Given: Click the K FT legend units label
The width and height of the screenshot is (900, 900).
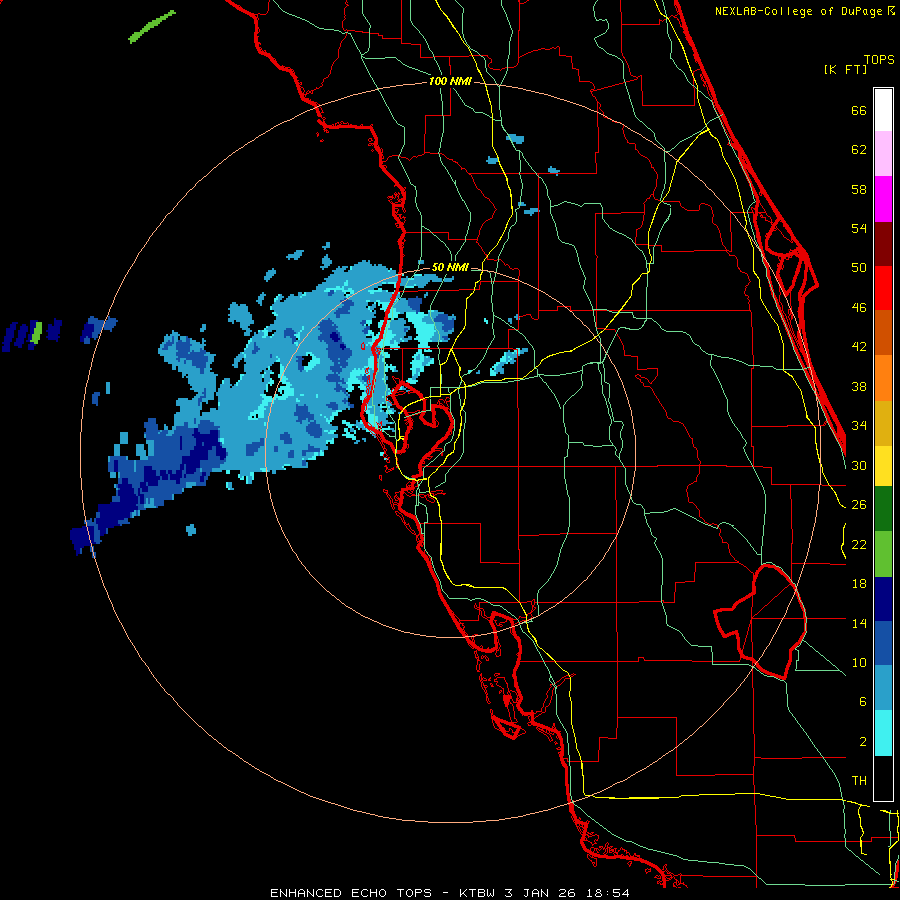Looking at the screenshot, I should (845, 69).
